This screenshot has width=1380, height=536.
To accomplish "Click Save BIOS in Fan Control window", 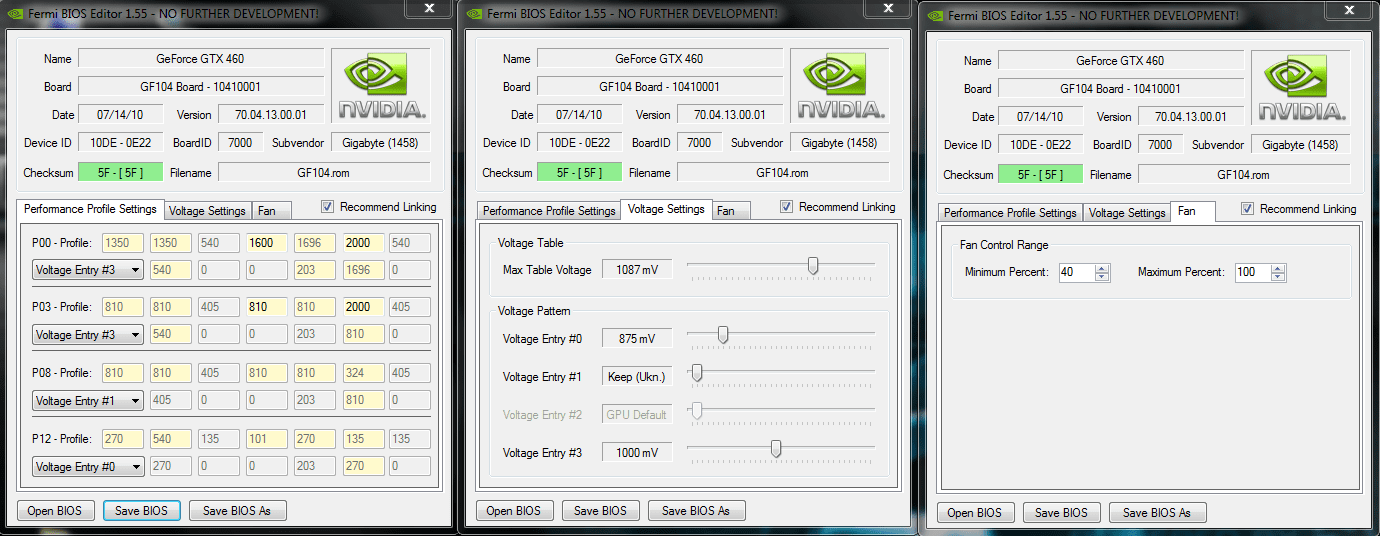I will 1061,512.
